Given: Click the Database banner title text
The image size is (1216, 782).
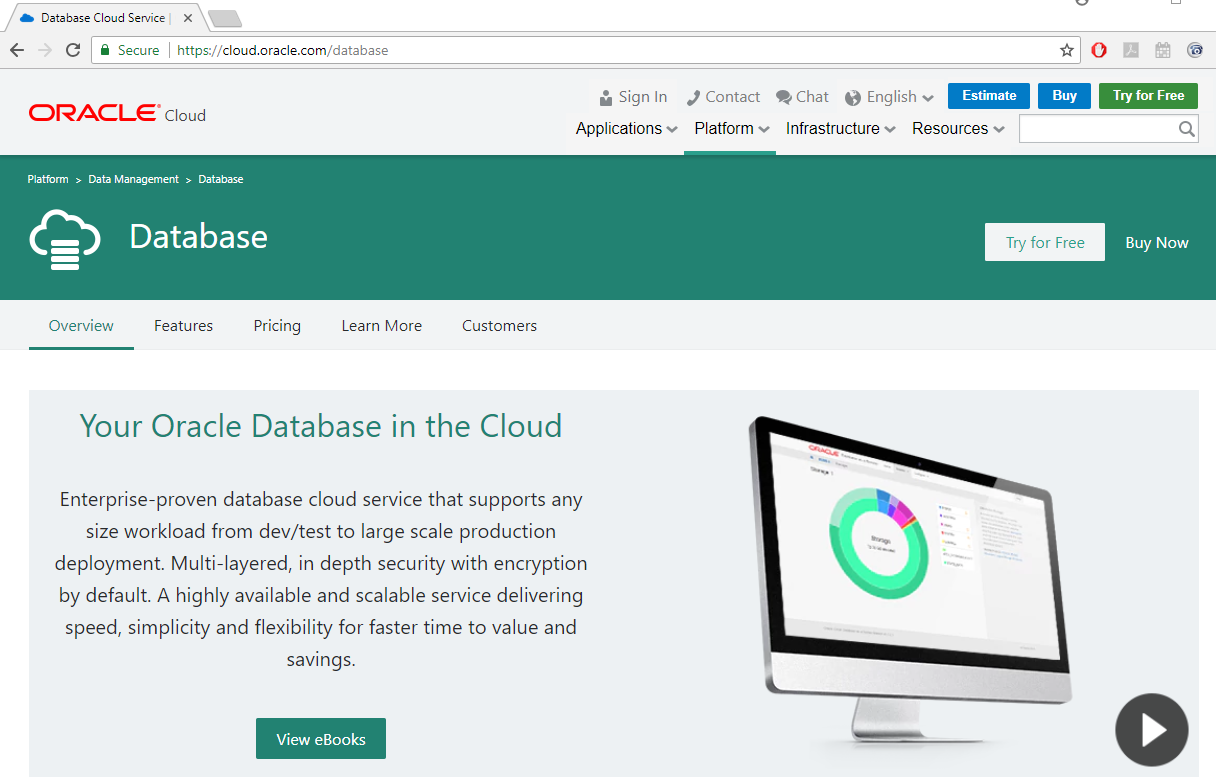Looking at the screenshot, I should point(199,236).
